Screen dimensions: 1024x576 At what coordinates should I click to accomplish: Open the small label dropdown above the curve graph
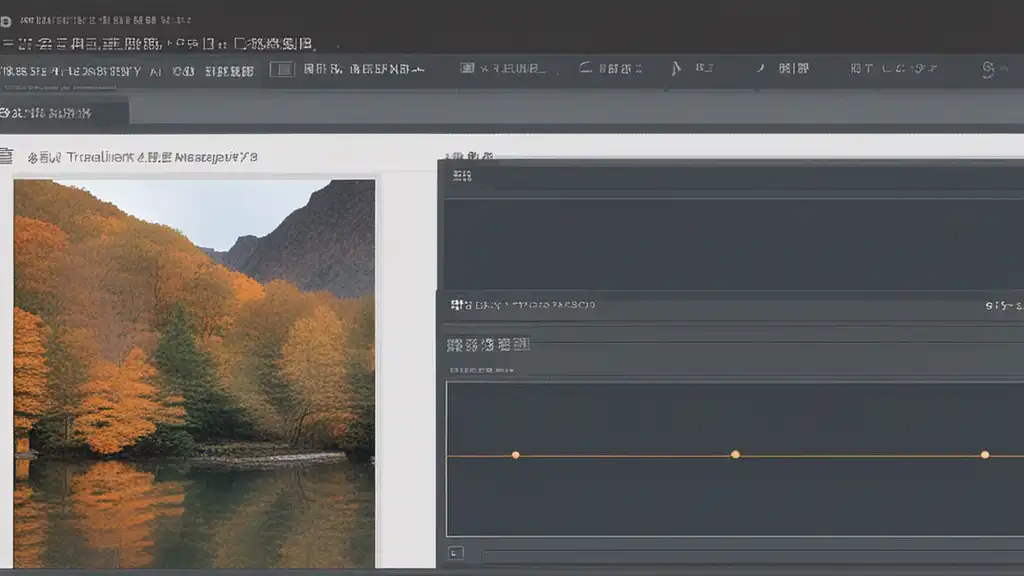pos(482,370)
